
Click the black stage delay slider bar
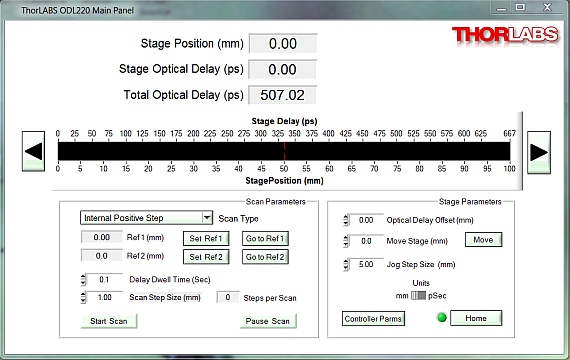coord(284,151)
